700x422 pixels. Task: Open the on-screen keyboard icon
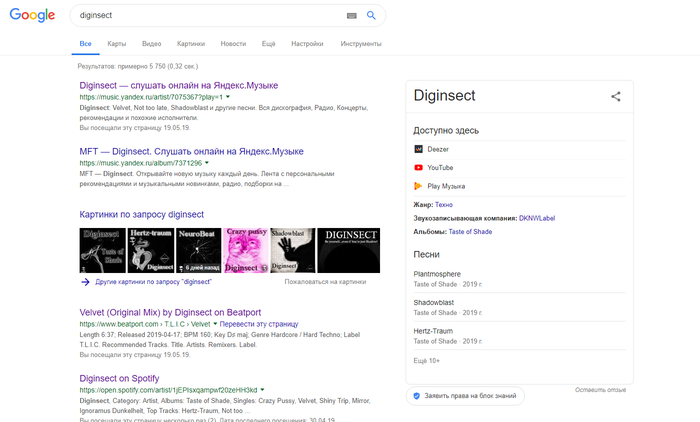pyautogui.click(x=351, y=16)
